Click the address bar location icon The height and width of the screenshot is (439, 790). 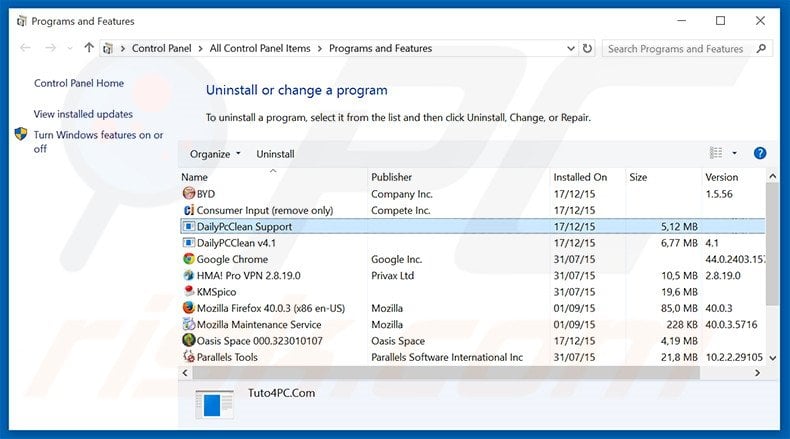pyautogui.click(x=108, y=49)
